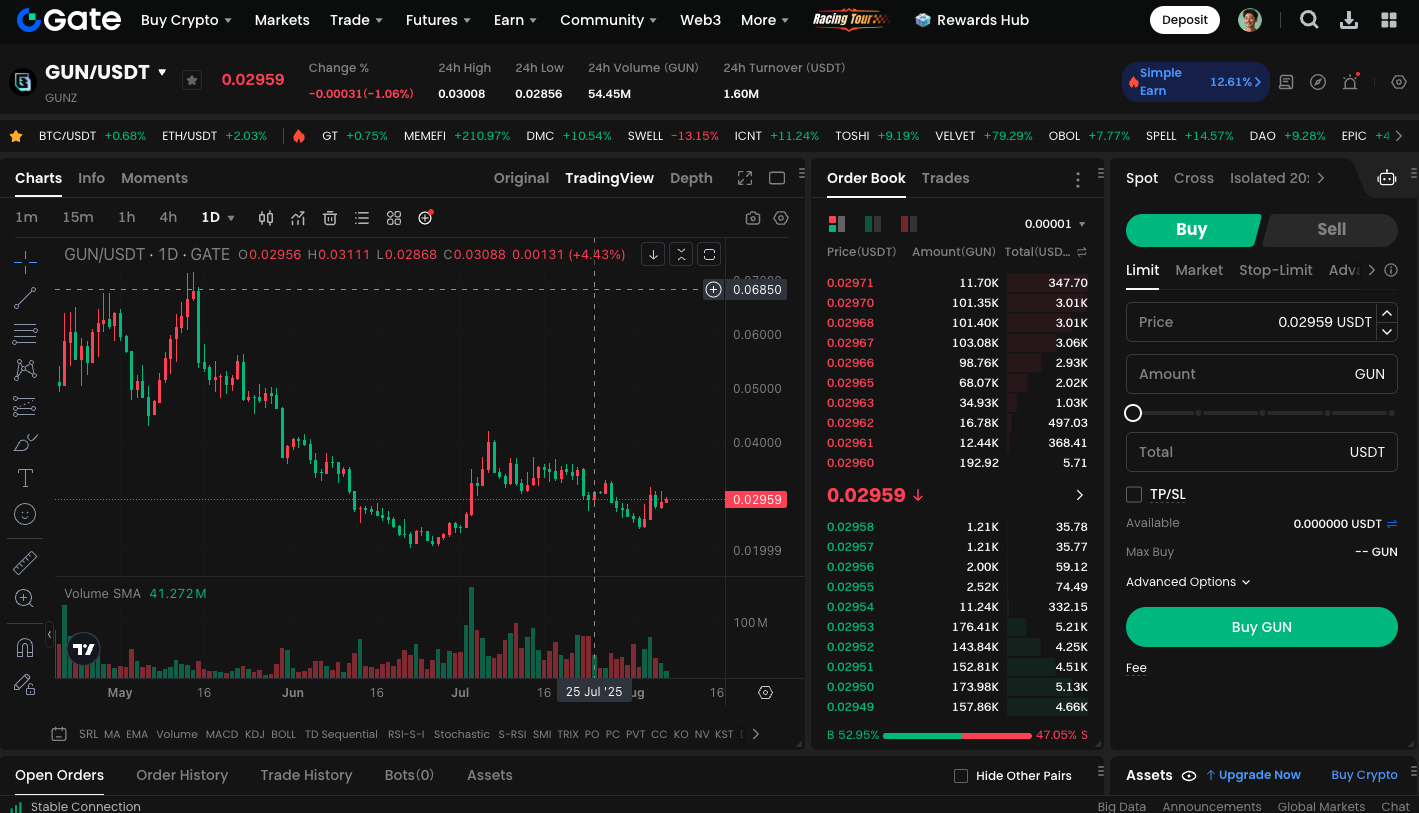Open order book three-dot menu

click(1077, 180)
